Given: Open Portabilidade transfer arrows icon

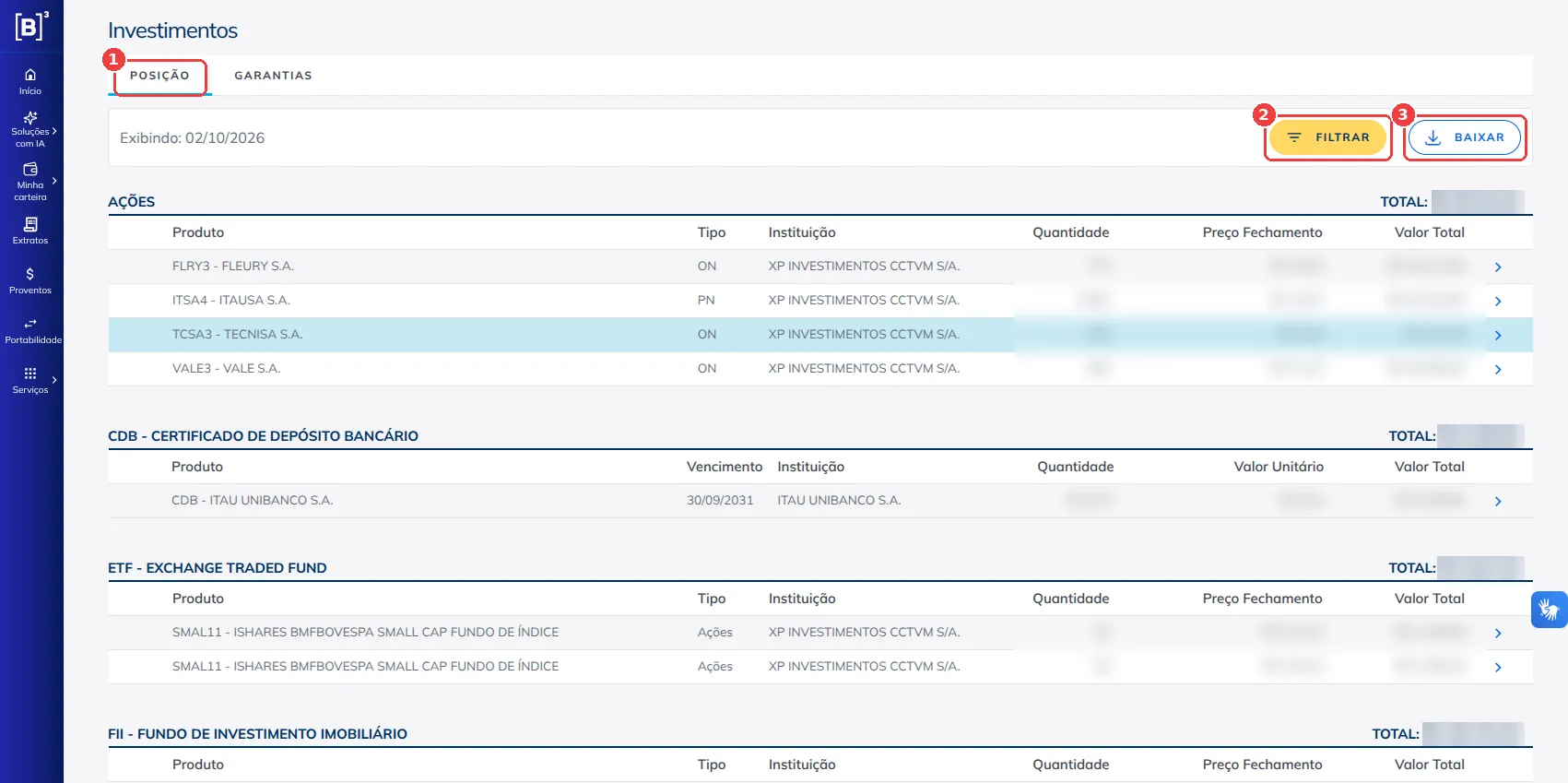Looking at the screenshot, I should [x=30, y=324].
